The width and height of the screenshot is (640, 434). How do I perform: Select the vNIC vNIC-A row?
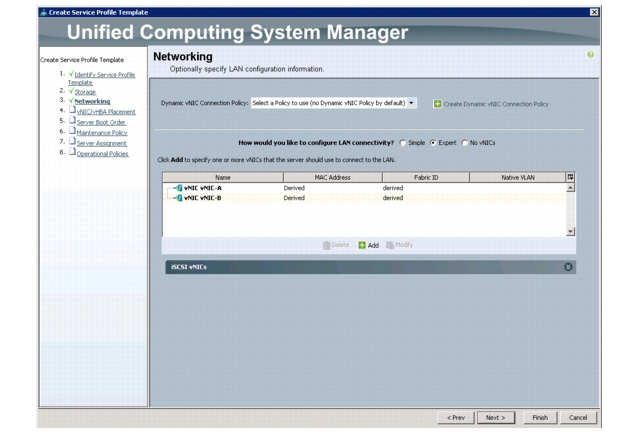tap(364, 188)
